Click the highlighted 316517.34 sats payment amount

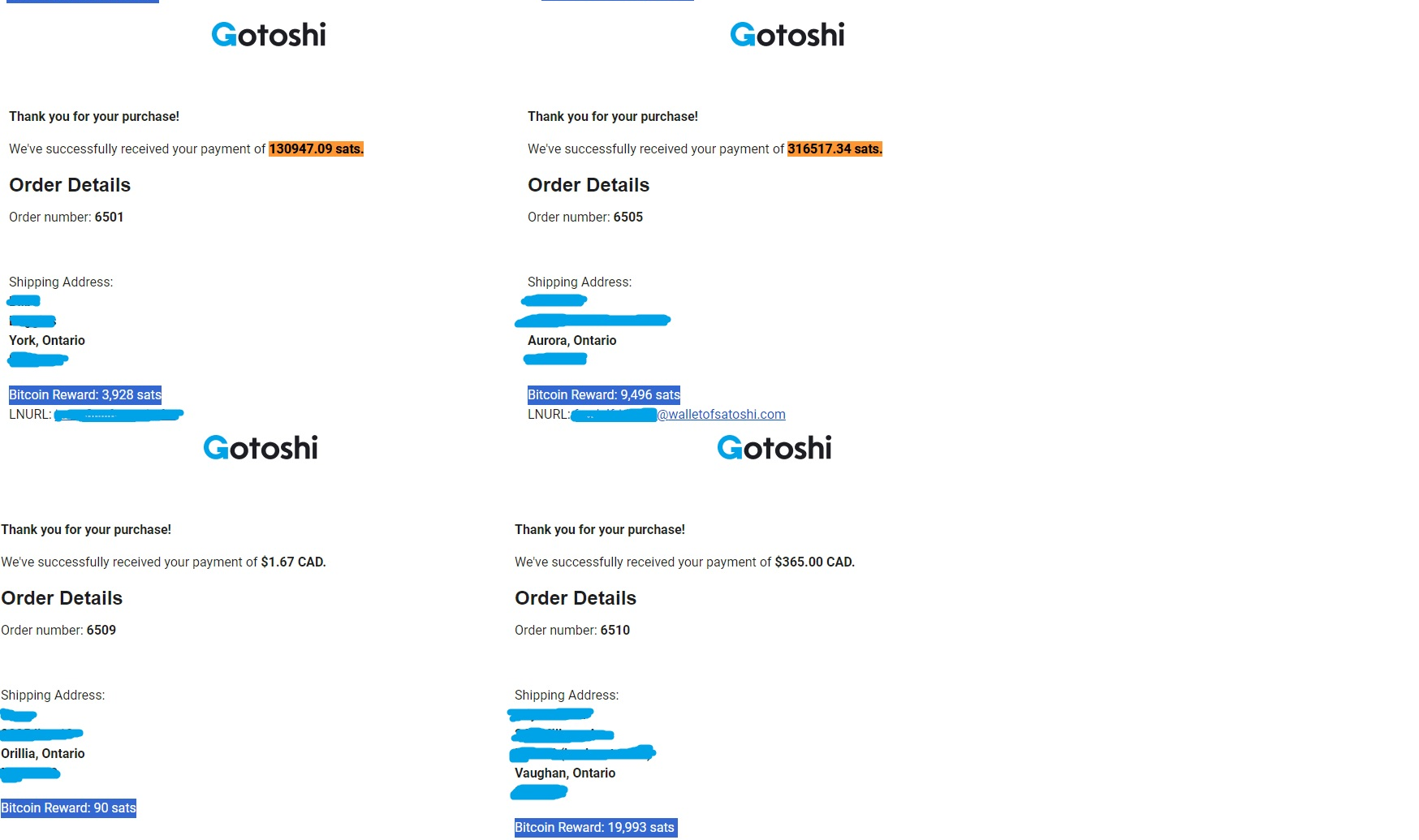click(835, 149)
